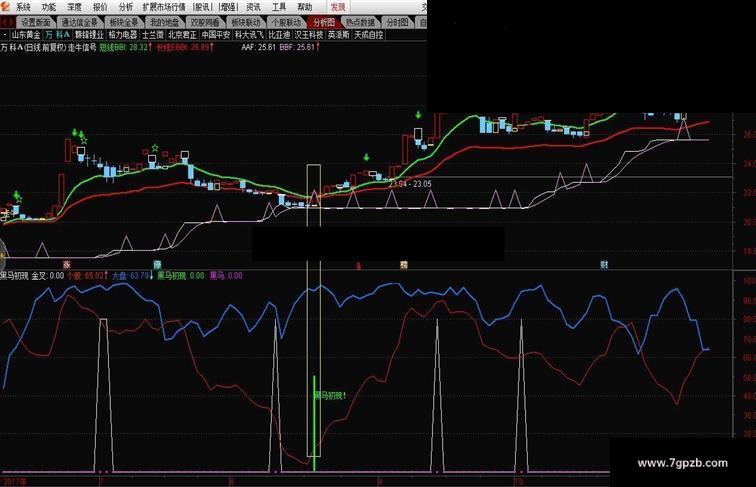The image size is (756, 487).
Task: Switch to the 双股同看 tab
Action: pos(205,22)
